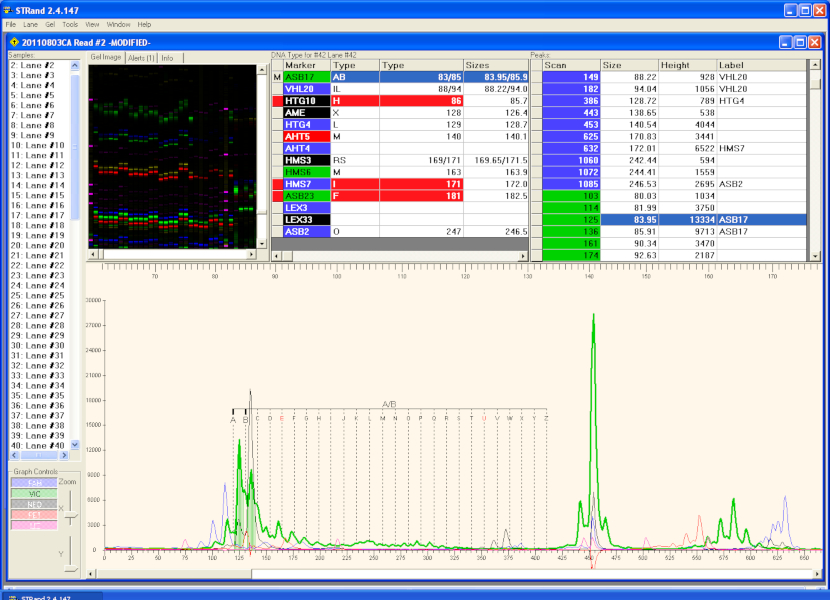Open the Tools menu
This screenshot has width=830, height=600.
[70, 24]
